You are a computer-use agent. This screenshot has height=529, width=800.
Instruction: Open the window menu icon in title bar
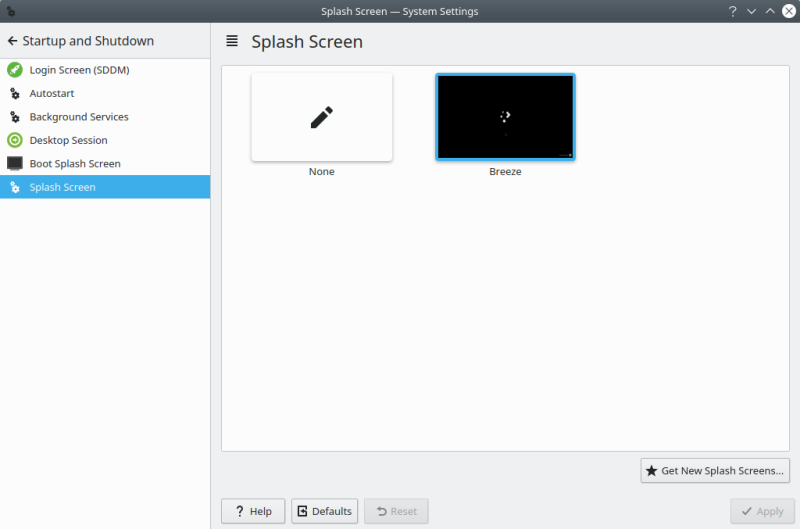point(10,11)
